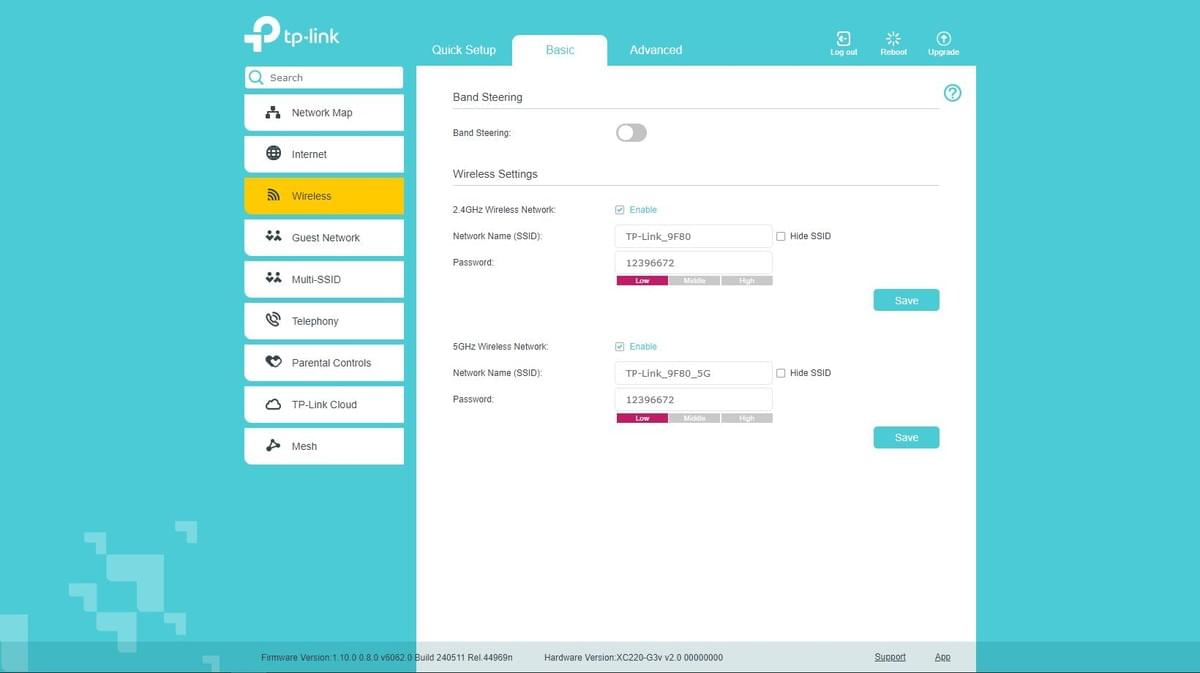Save the 2.4GHz wireless settings

(x=906, y=300)
